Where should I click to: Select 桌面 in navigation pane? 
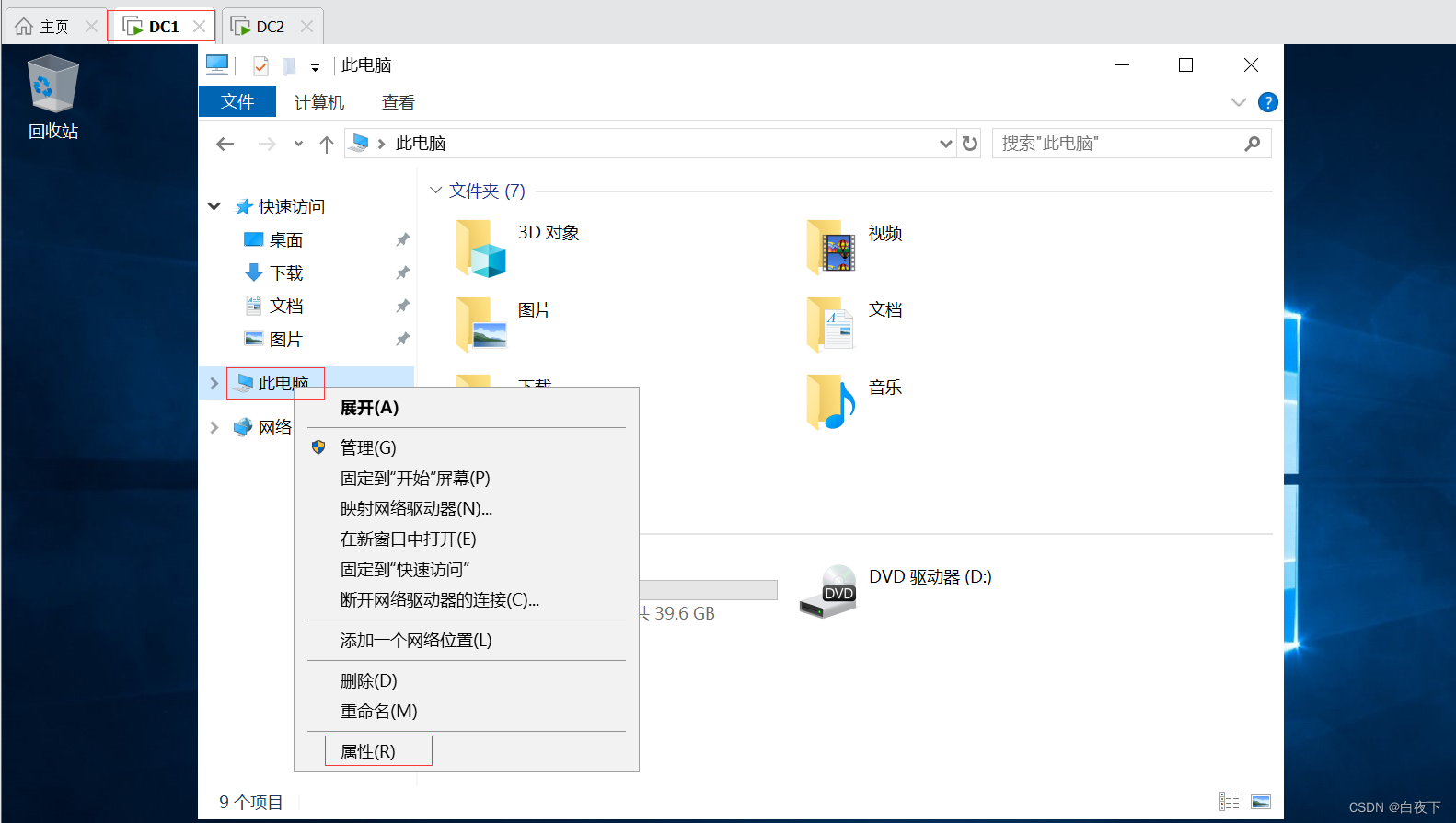point(285,239)
